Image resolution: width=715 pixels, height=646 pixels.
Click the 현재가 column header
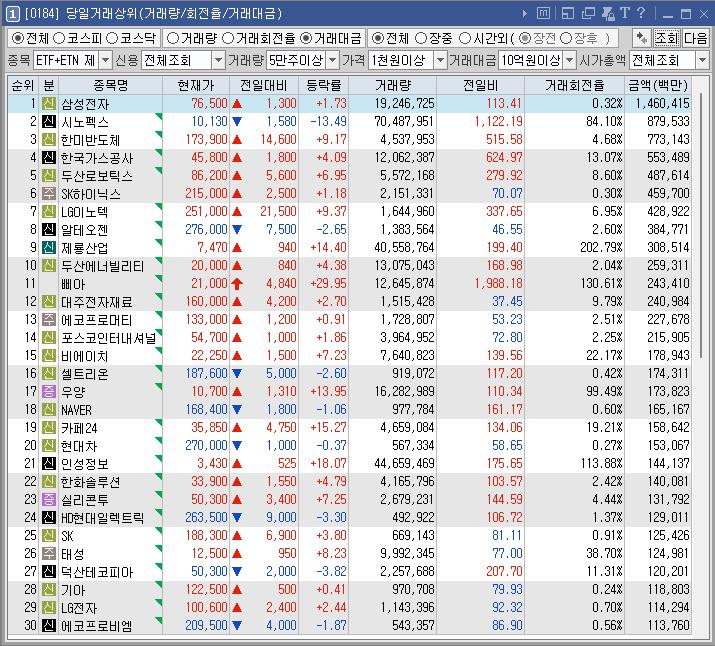196,85
